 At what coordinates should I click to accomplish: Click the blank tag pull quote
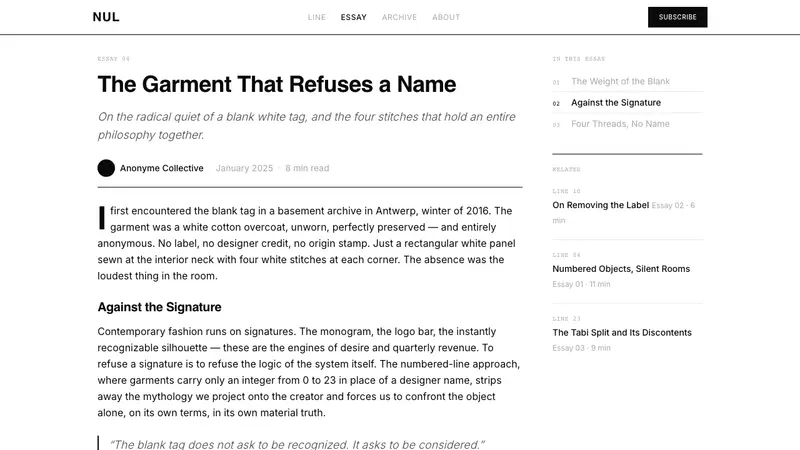point(297,444)
